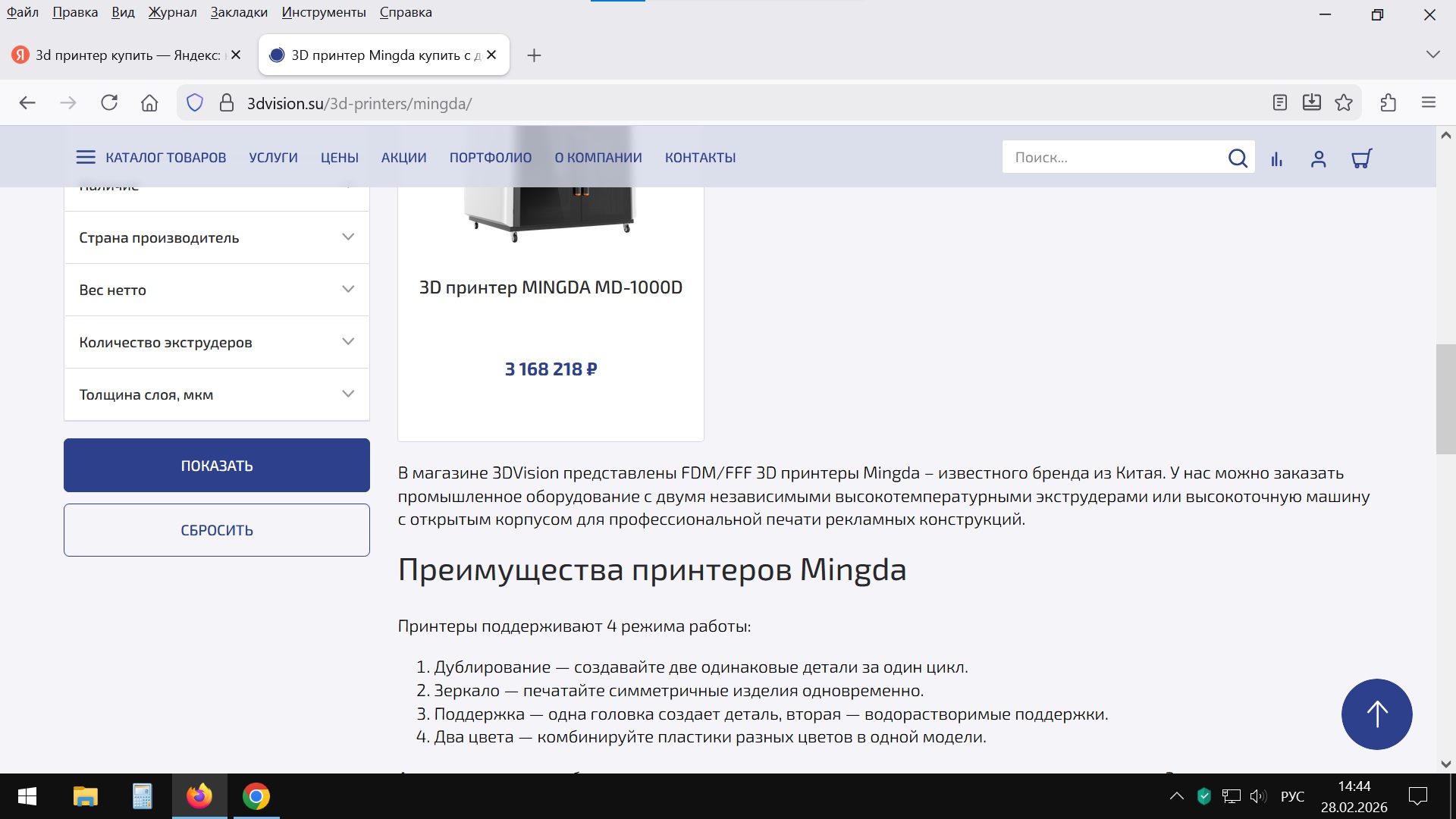Open Chrome from the taskbar
The width and height of the screenshot is (1456, 819).
[256, 796]
